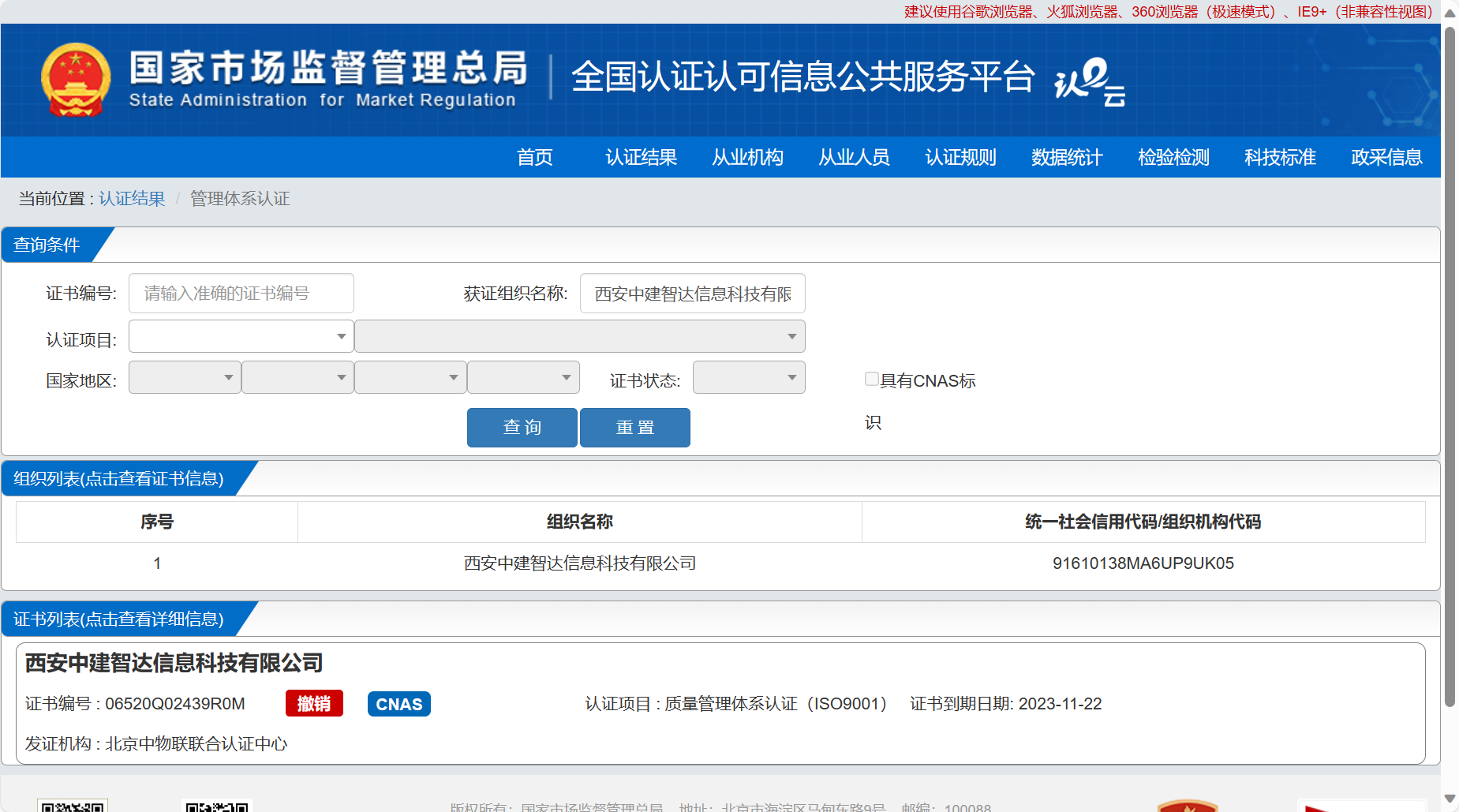Click the 组织名称 column header
Image resolution: width=1459 pixels, height=812 pixels.
point(580,522)
